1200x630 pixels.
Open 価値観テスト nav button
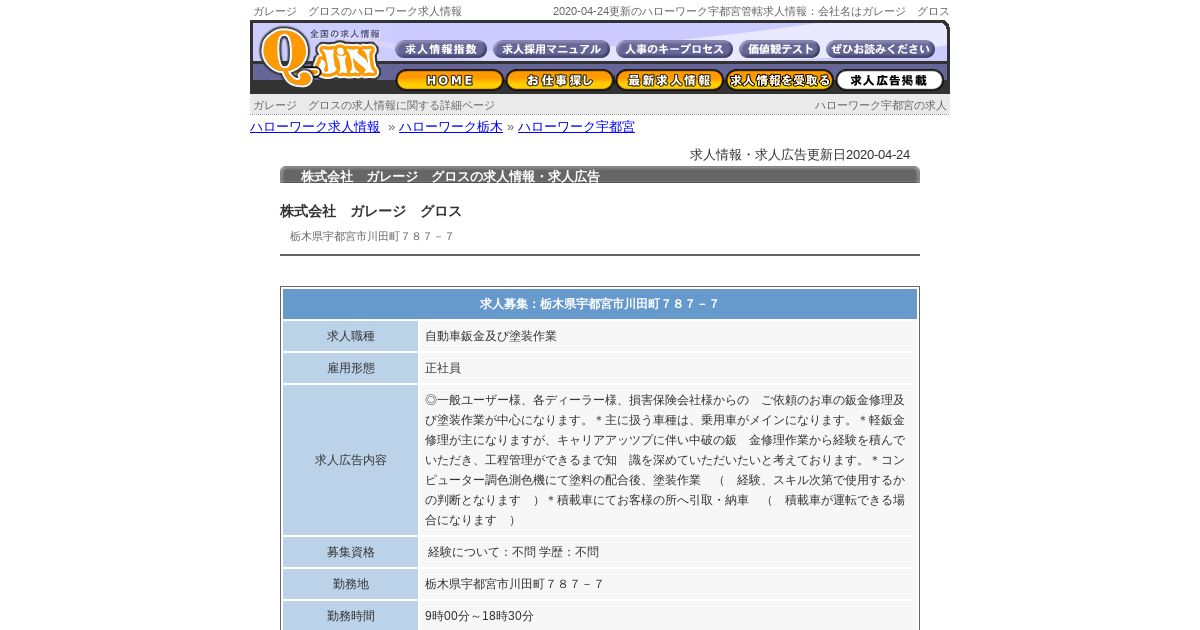click(x=779, y=49)
